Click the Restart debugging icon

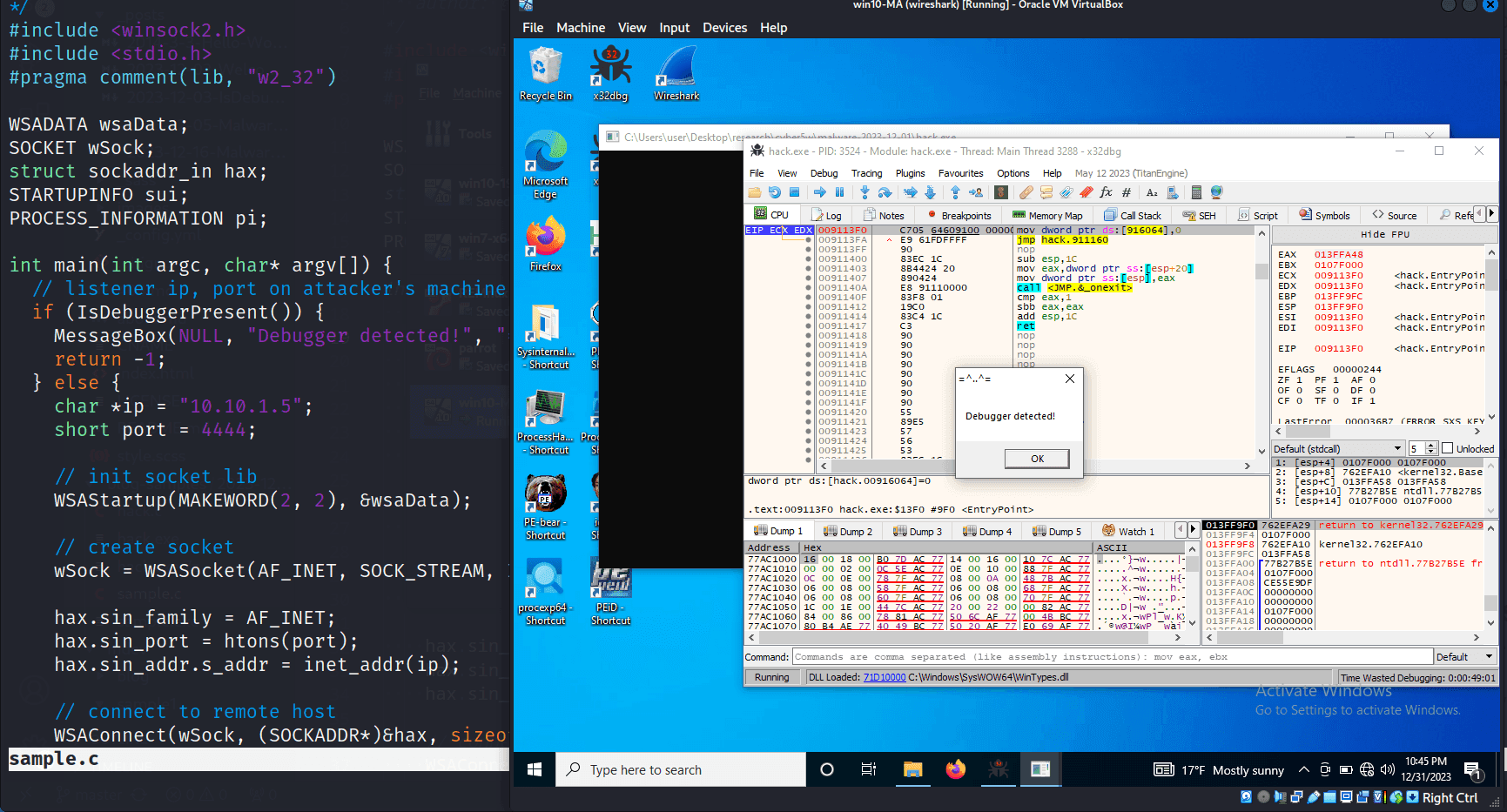776,192
